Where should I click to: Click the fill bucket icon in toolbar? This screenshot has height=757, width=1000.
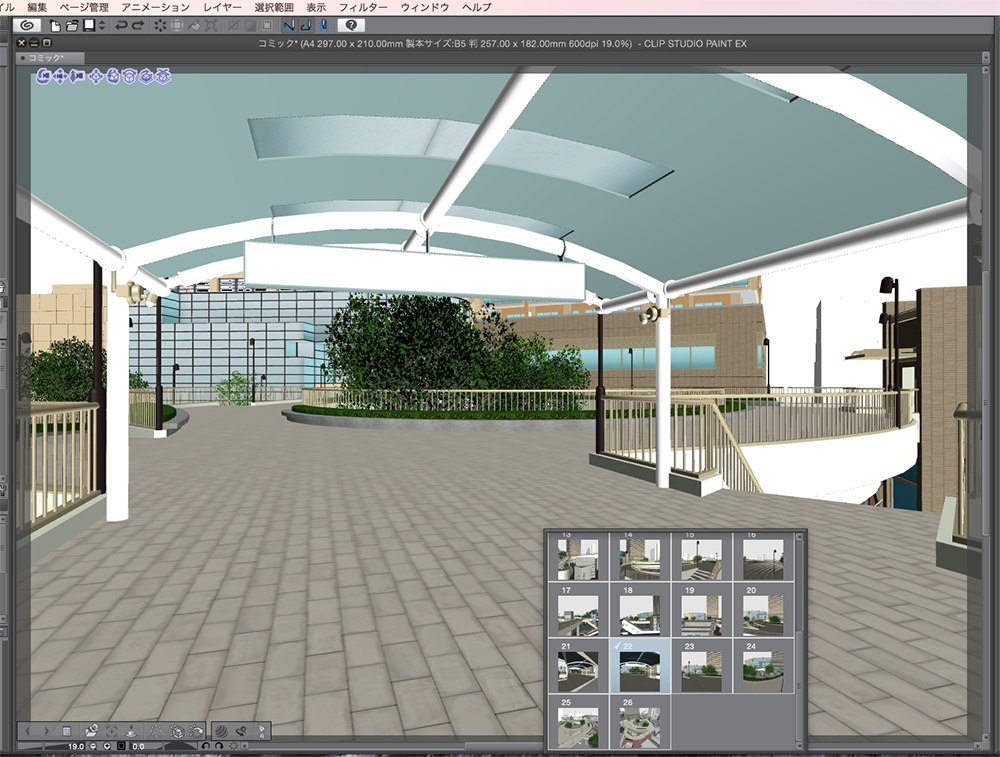coord(194,26)
